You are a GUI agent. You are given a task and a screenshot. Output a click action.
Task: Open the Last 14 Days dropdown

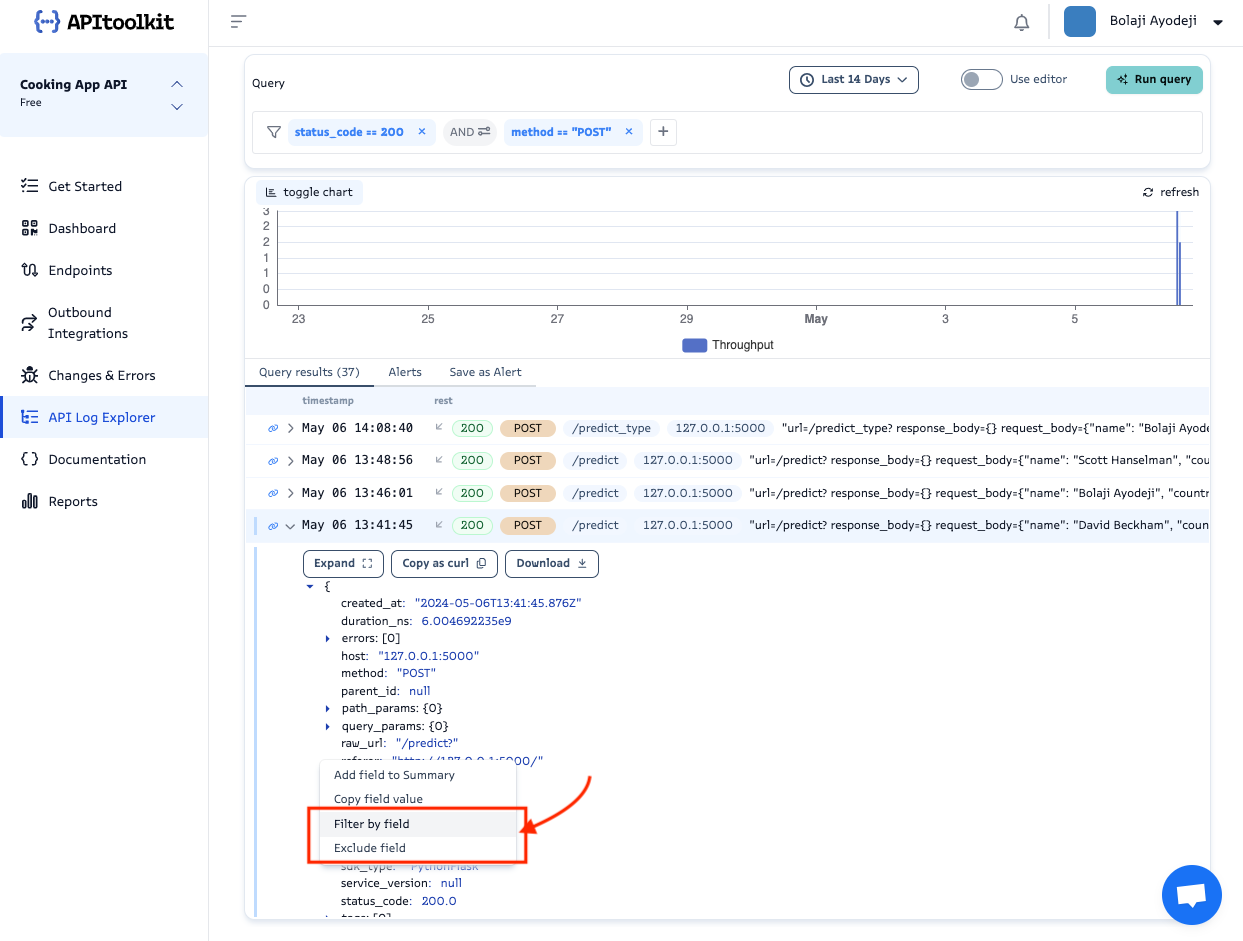tap(853, 79)
